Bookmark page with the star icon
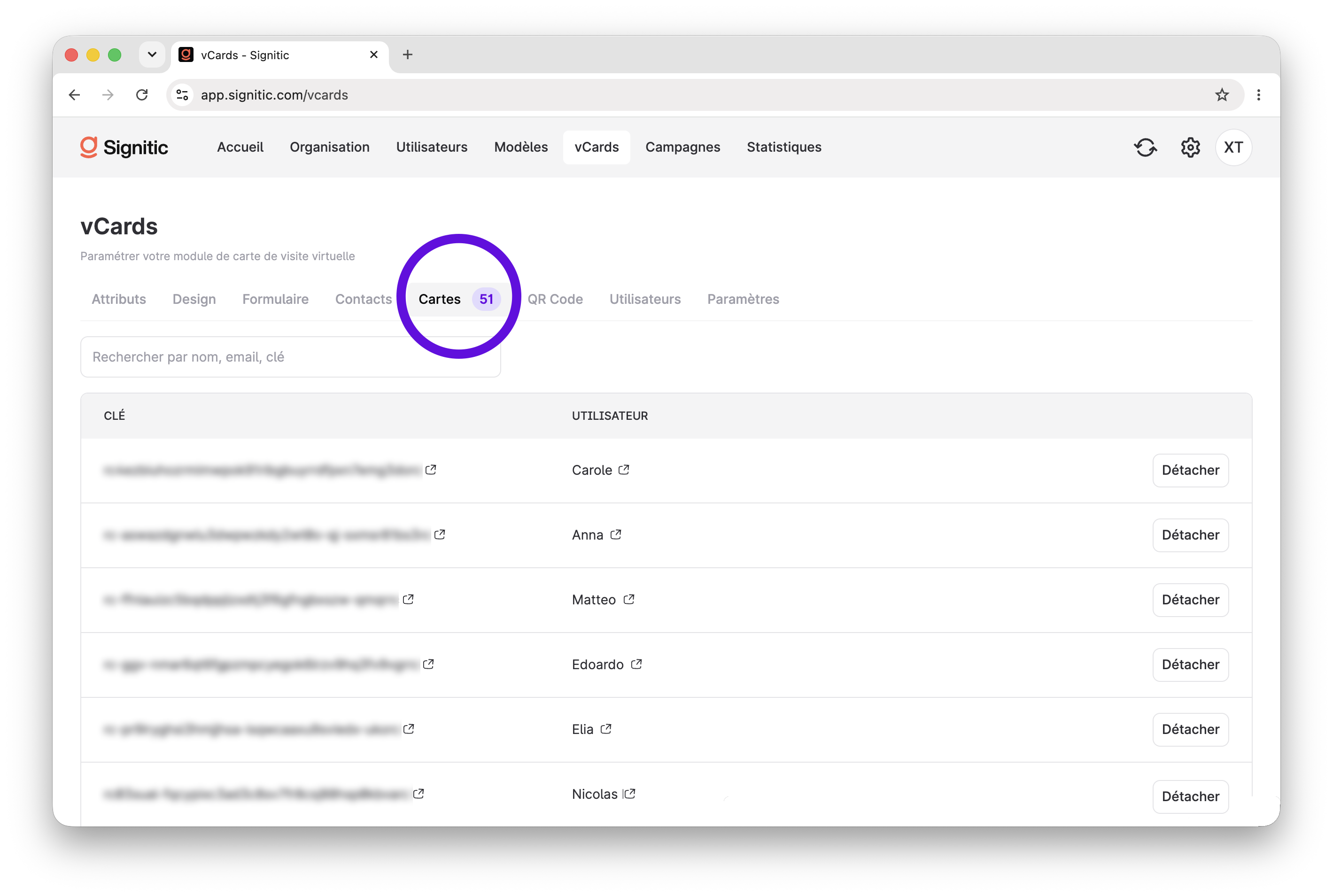1333x896 pixels. [1222, 95]
